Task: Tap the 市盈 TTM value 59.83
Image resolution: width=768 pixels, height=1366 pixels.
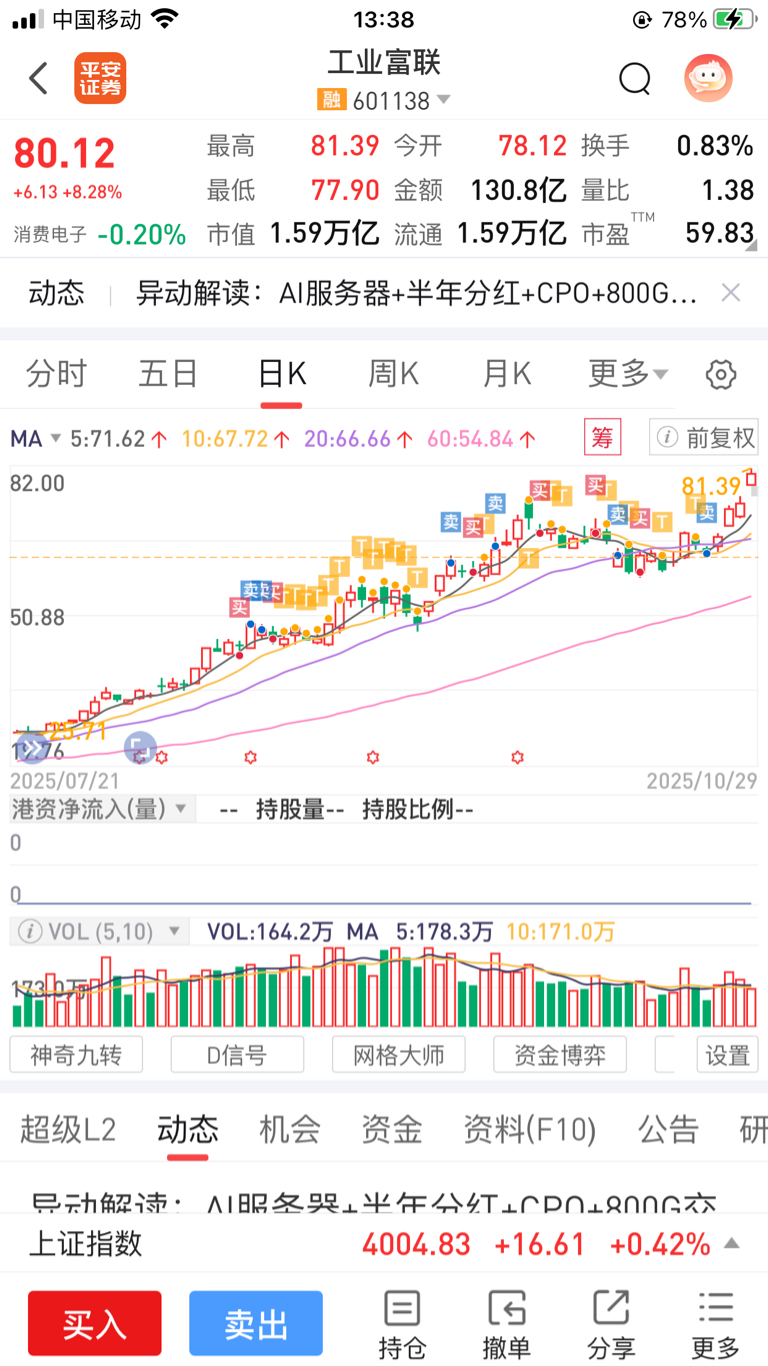Action: coord(719,234)
